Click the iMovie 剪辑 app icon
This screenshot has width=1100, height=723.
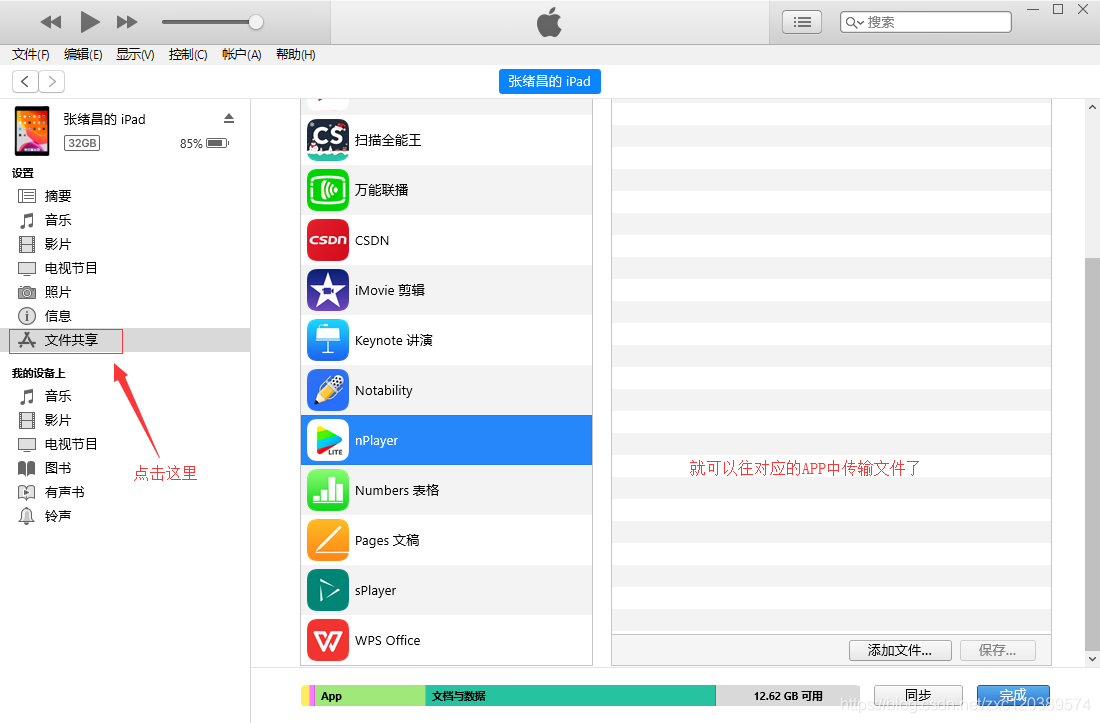click(x=328, y=290)
